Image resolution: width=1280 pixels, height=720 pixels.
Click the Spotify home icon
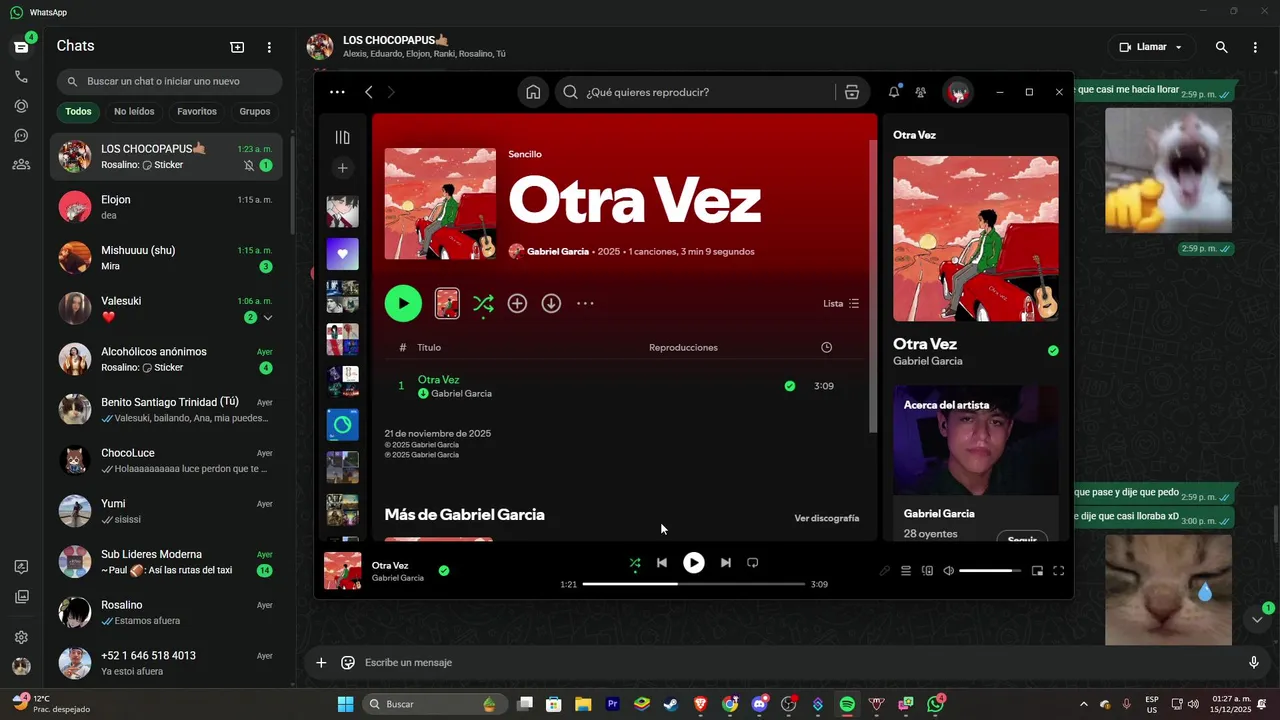pyautogui.click(x=533, y=92)
